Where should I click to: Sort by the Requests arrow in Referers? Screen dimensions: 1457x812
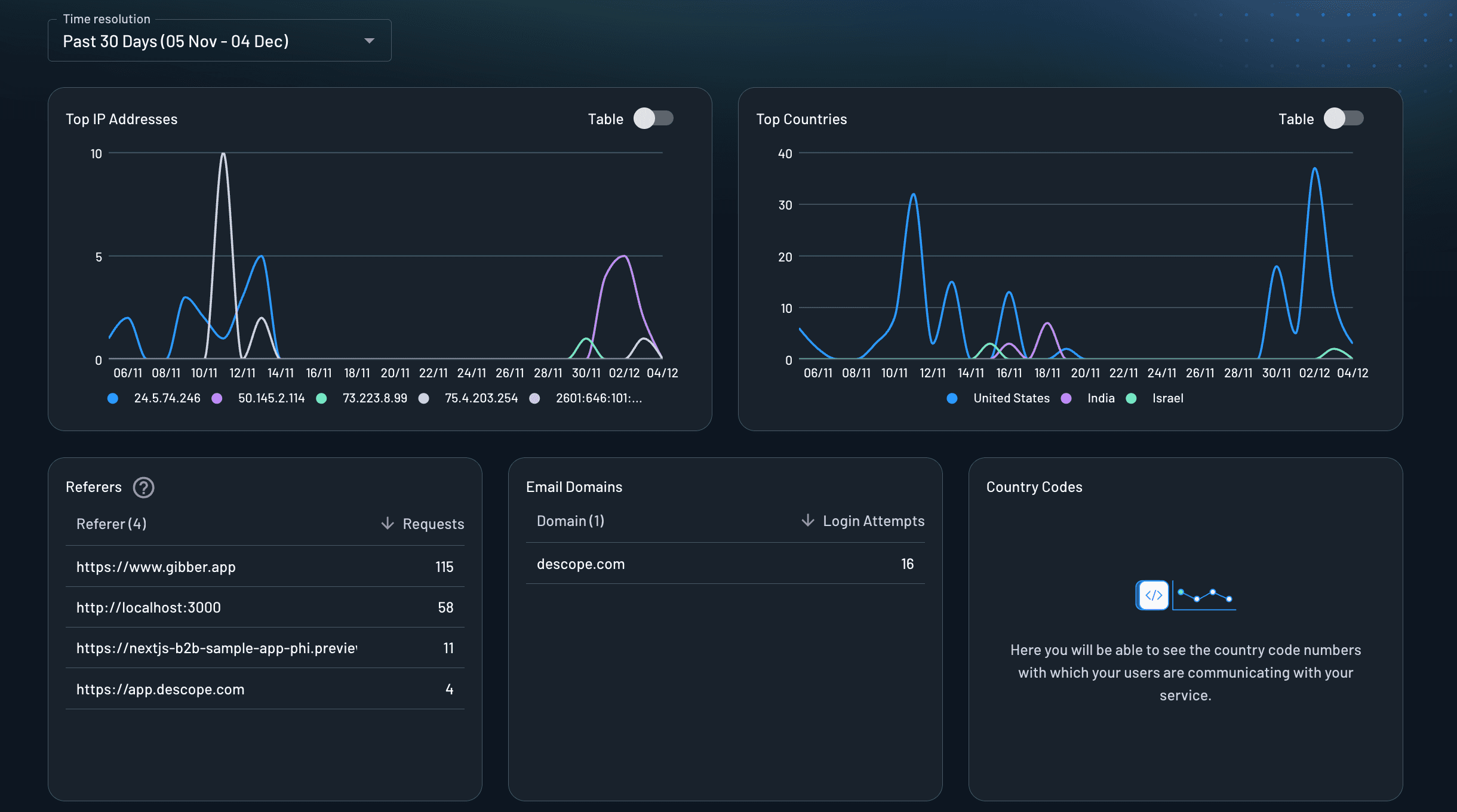[x=389, y=524]
